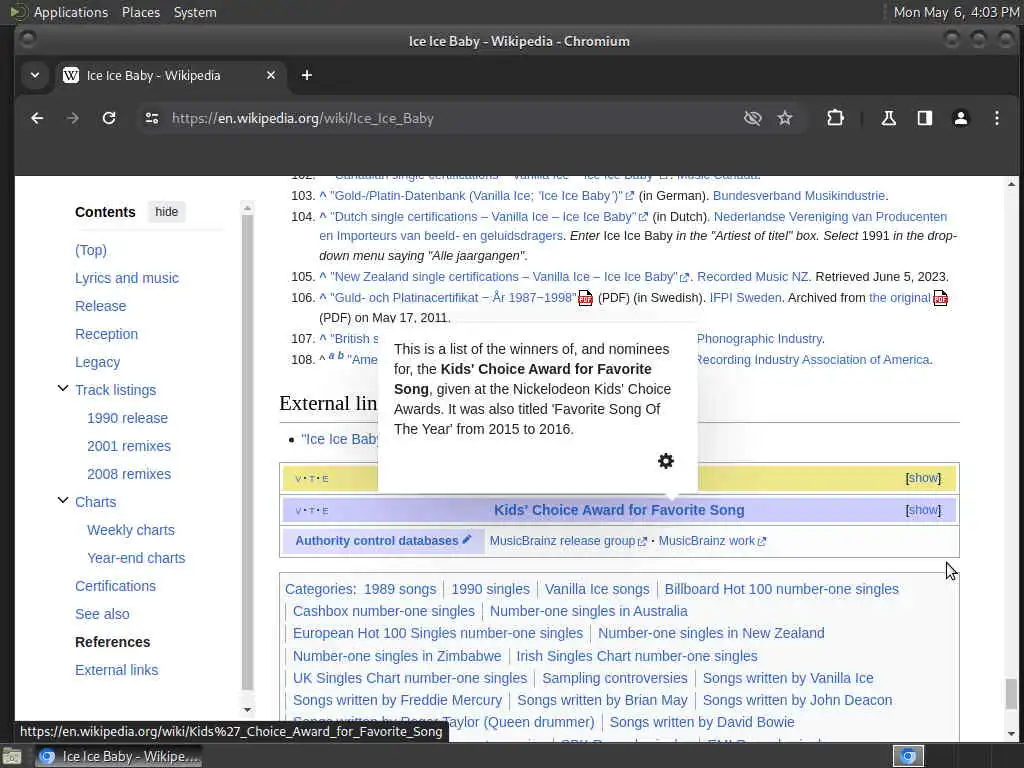
Task: Open Vanilla Ice songs category
Action: click(x=597, y=589)
